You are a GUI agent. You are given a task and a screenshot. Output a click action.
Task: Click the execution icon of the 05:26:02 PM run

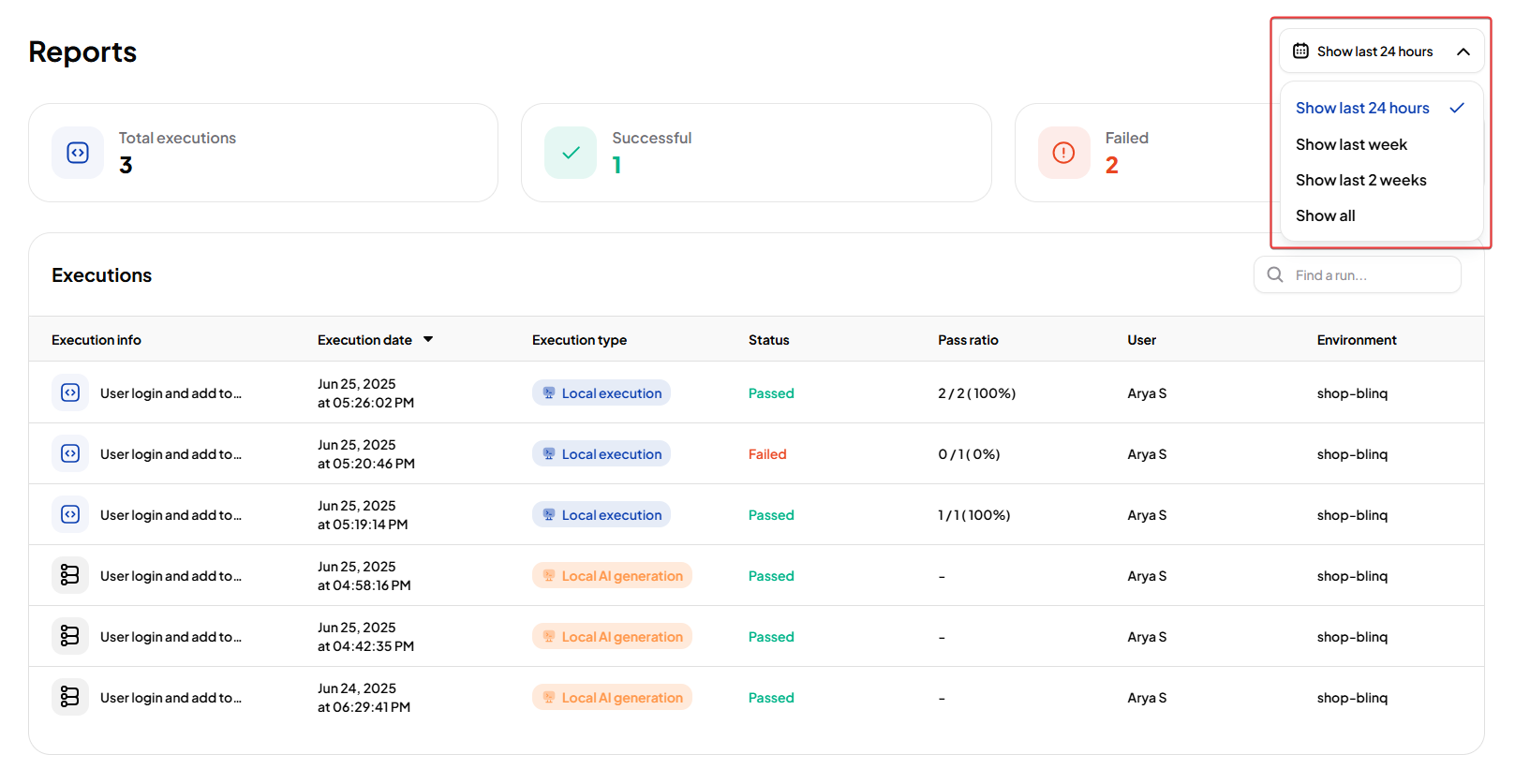tap(70, 393)
